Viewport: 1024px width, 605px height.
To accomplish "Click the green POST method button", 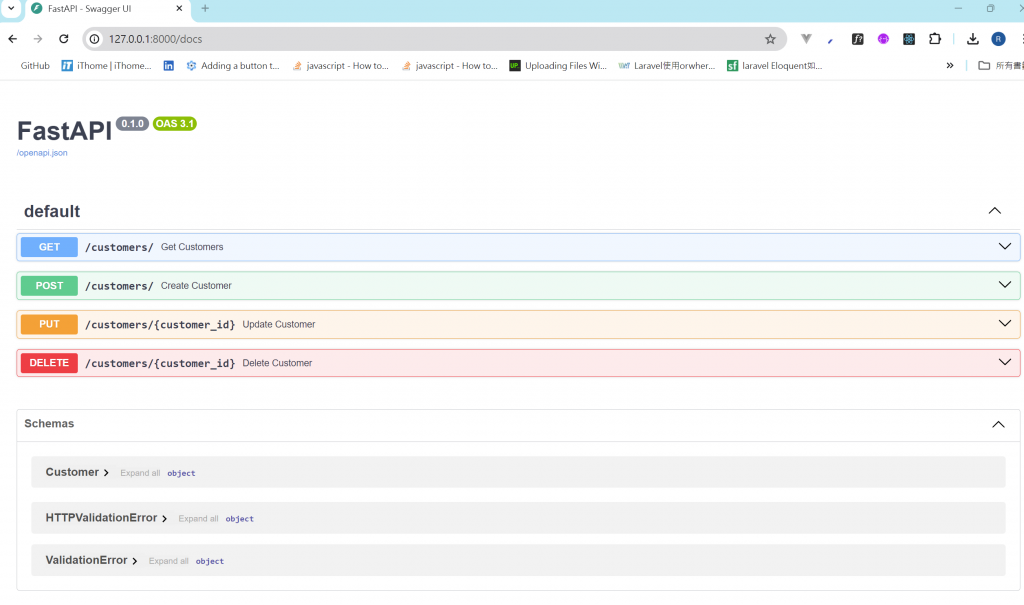I will [49, 286].
